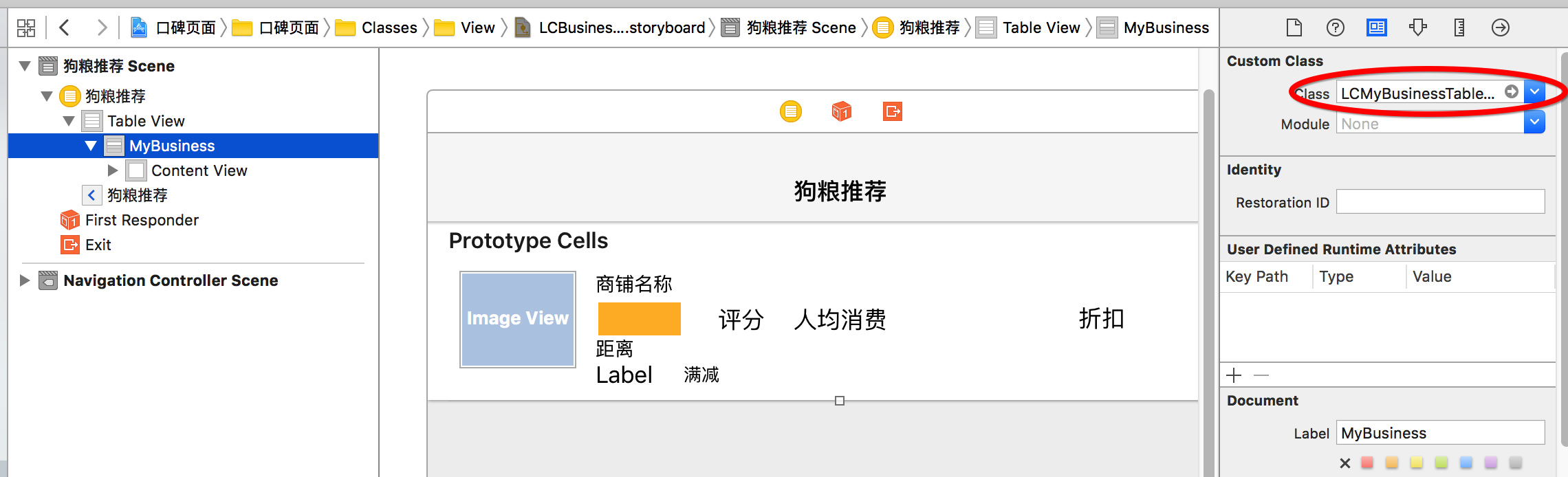Screen dimensions: 1568x477
Task: Open the Module dropdown
Action: coord(1534,124)
